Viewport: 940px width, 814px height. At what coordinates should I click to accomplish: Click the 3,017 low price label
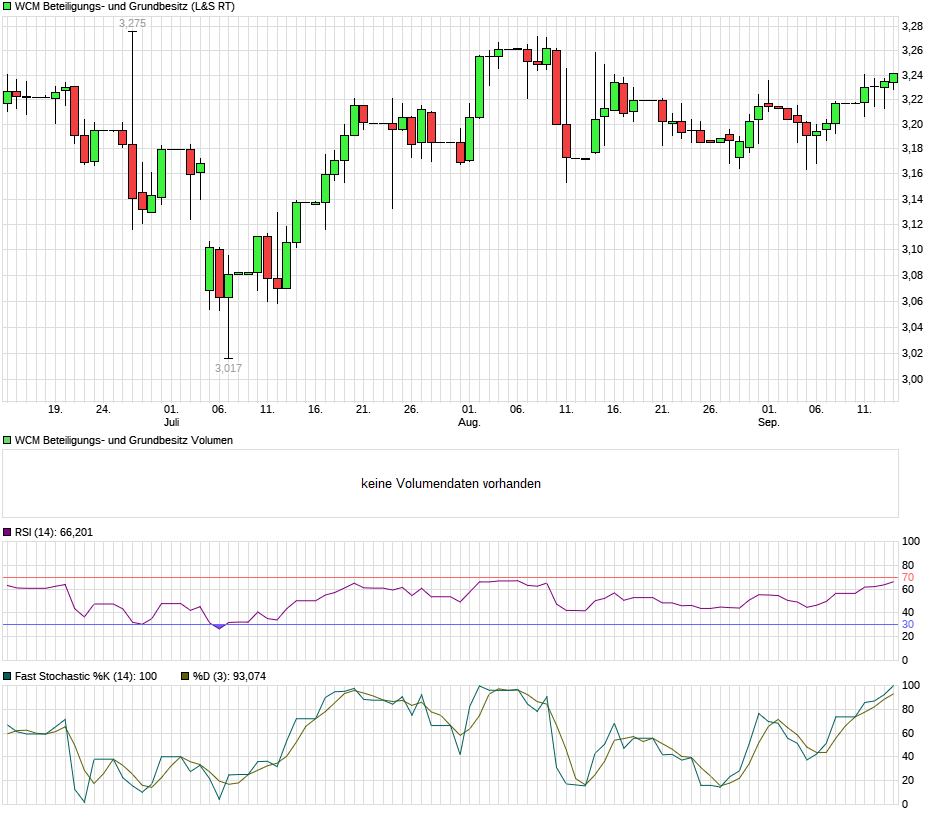(x=228, y=368)
